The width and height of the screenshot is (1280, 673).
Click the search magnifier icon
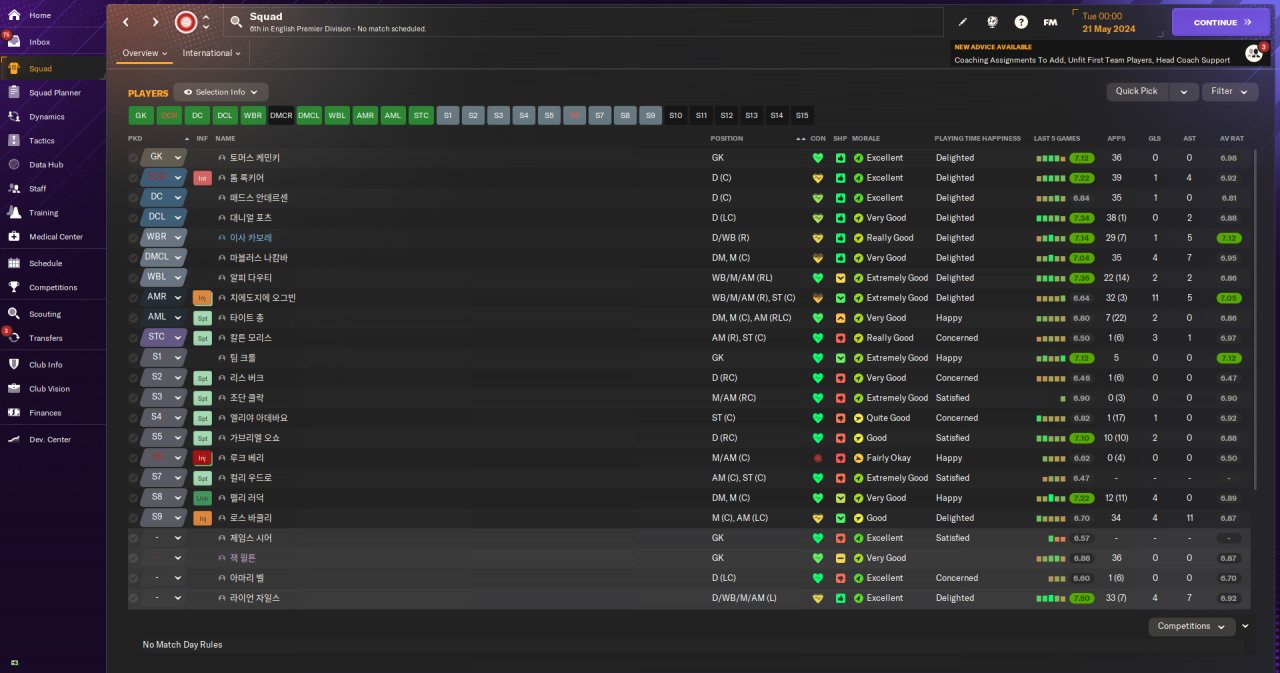235,21
